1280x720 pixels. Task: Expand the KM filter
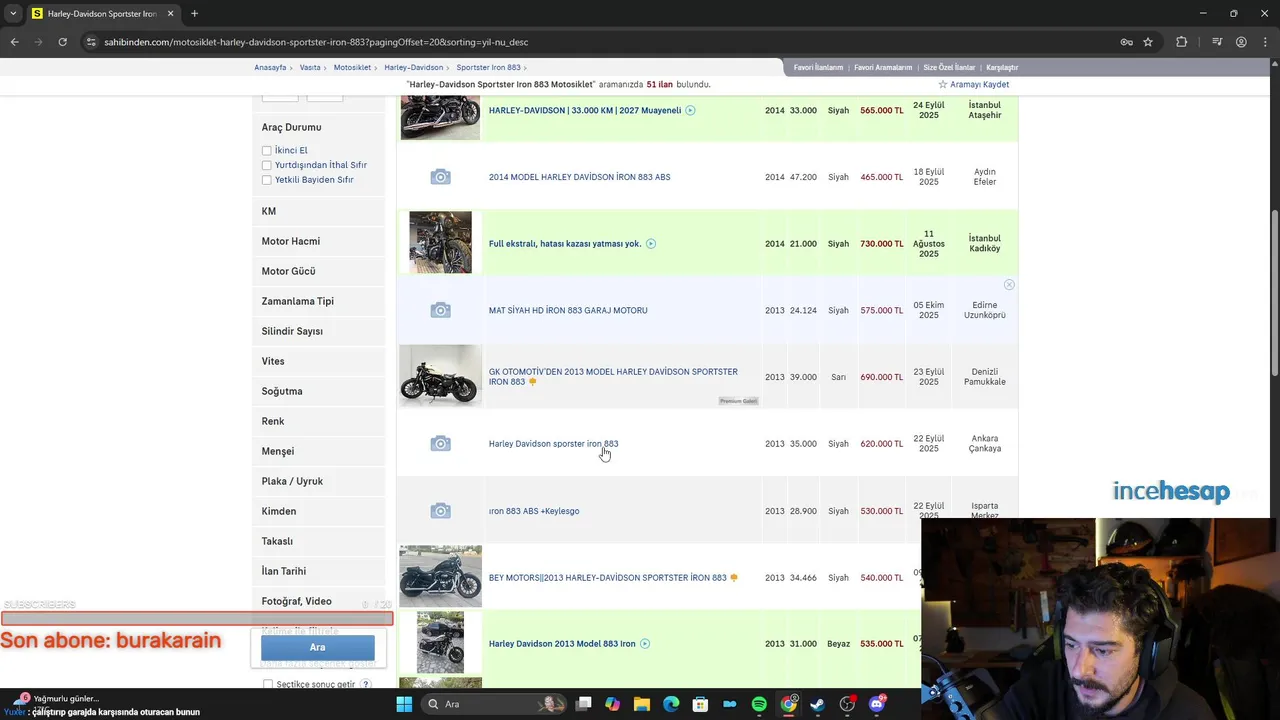(x=318, y=211)
